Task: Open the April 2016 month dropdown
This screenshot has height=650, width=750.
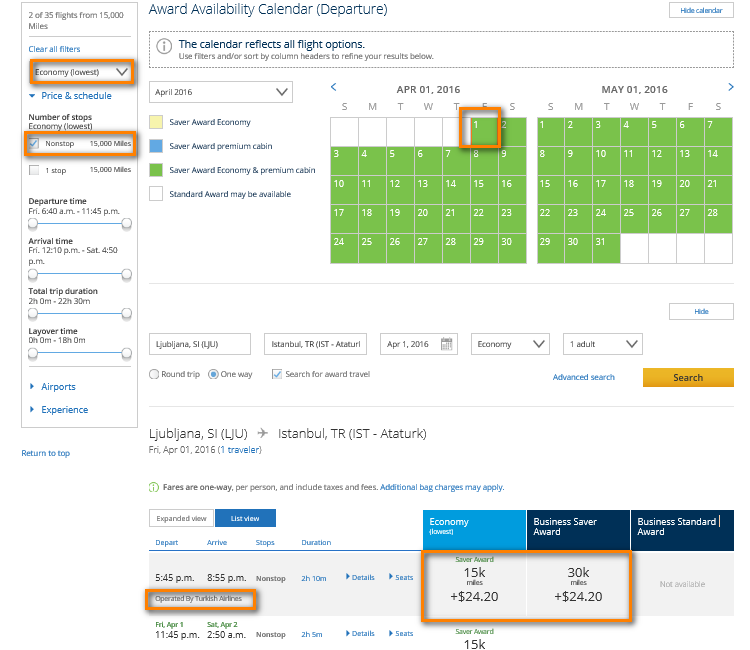Action: (221, 92)
